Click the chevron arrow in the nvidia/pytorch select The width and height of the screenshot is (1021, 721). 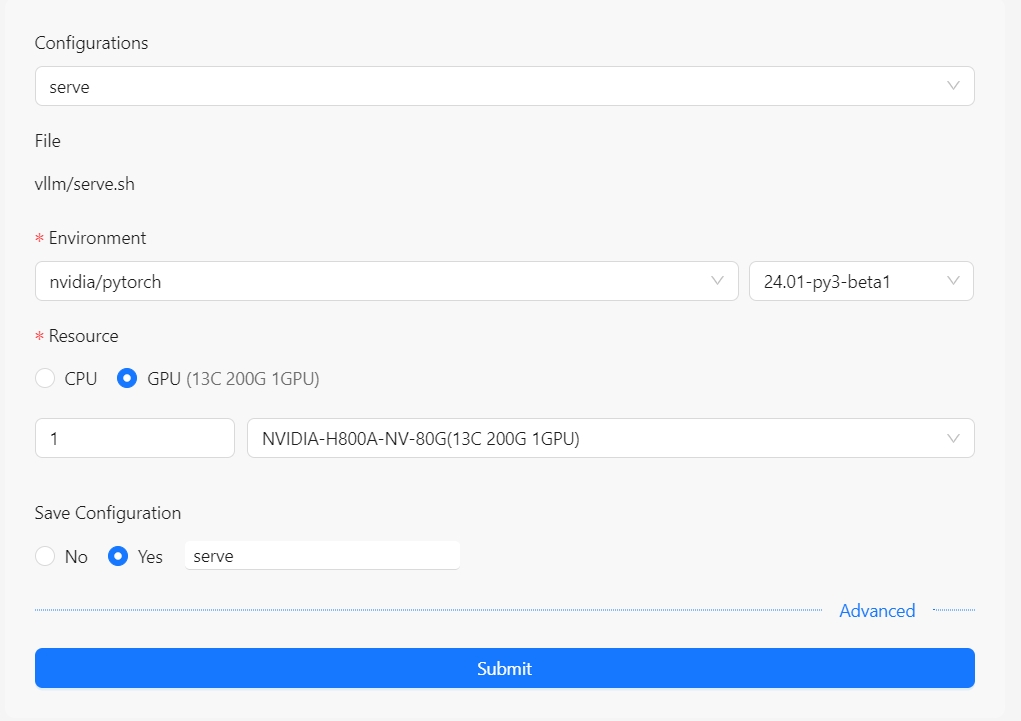[x=717, y=281]
